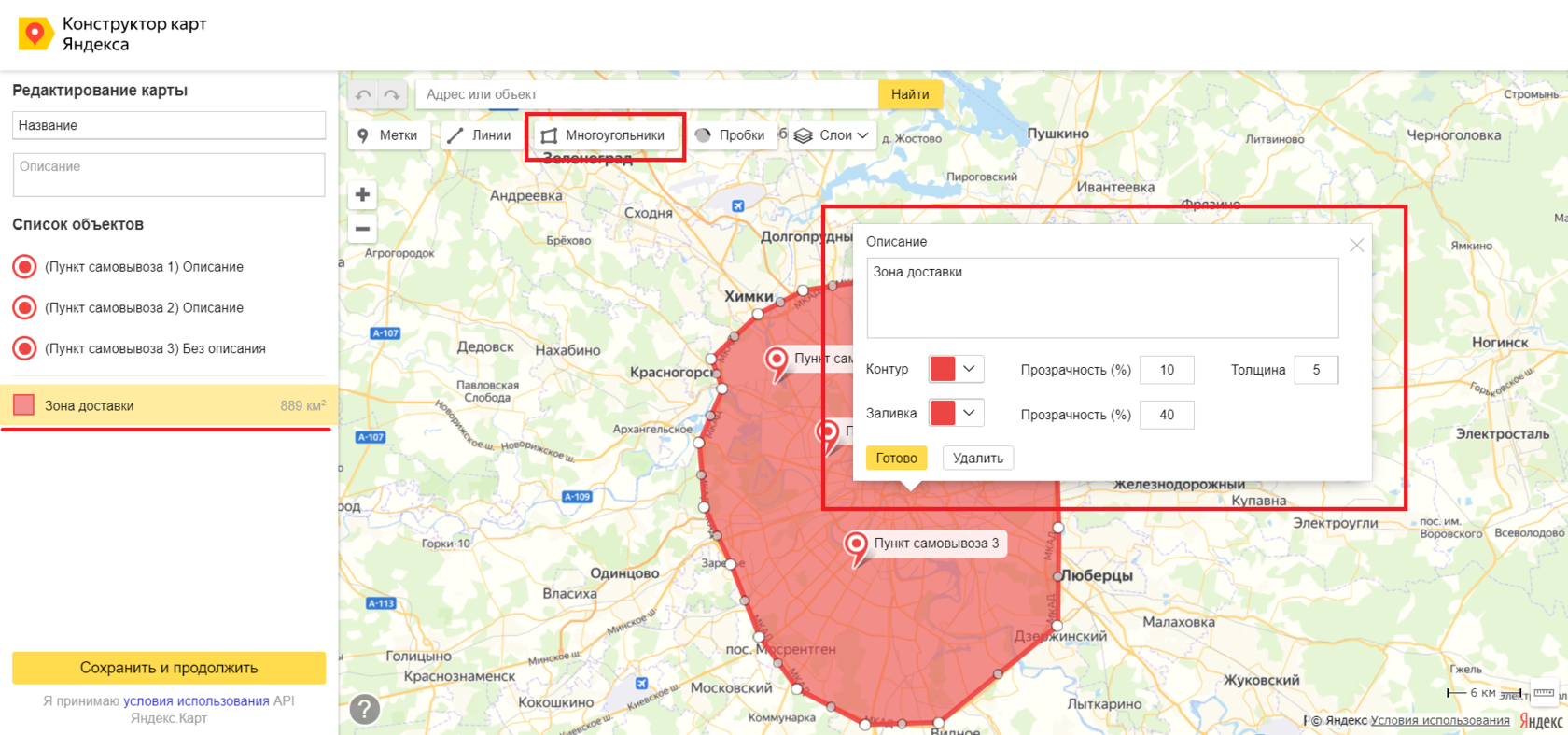Confirm polygon with Готово button

pyautogui.click(x=896, y=458)
